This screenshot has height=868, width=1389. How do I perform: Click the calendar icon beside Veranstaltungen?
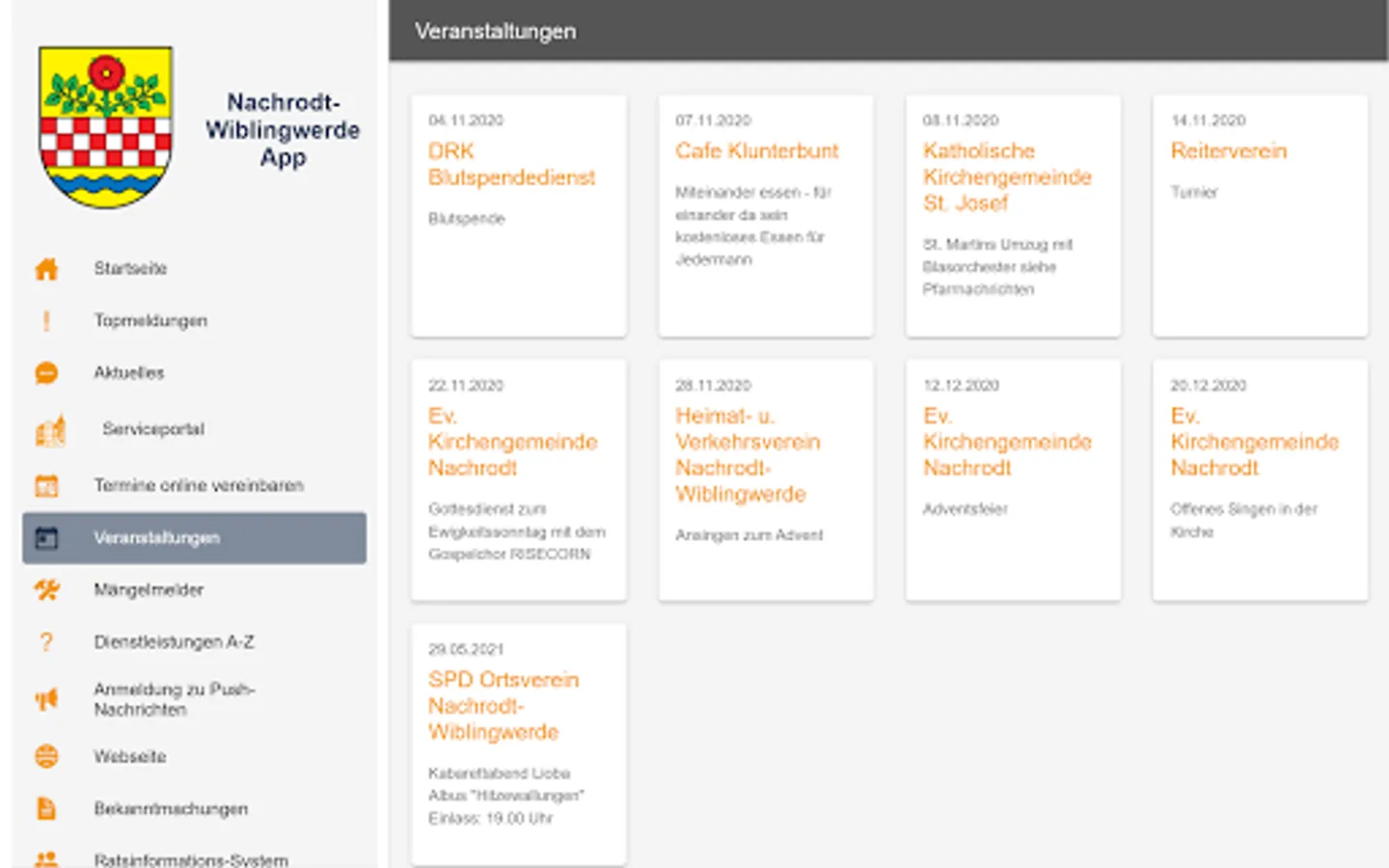coord(46,538)
